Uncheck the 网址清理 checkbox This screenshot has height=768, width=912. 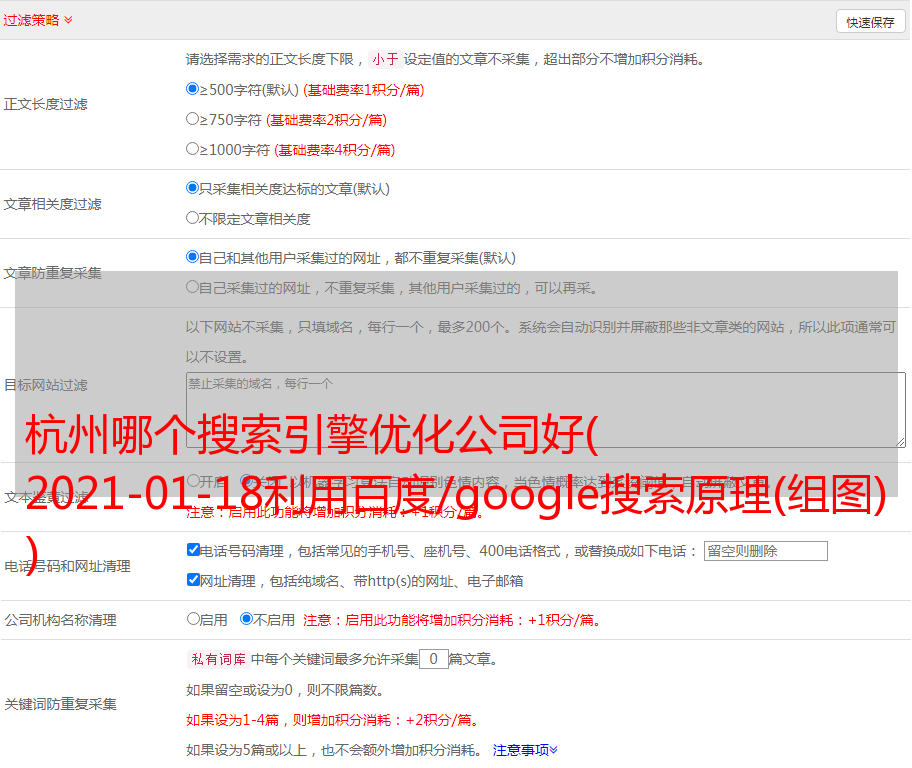click(193, 580)
